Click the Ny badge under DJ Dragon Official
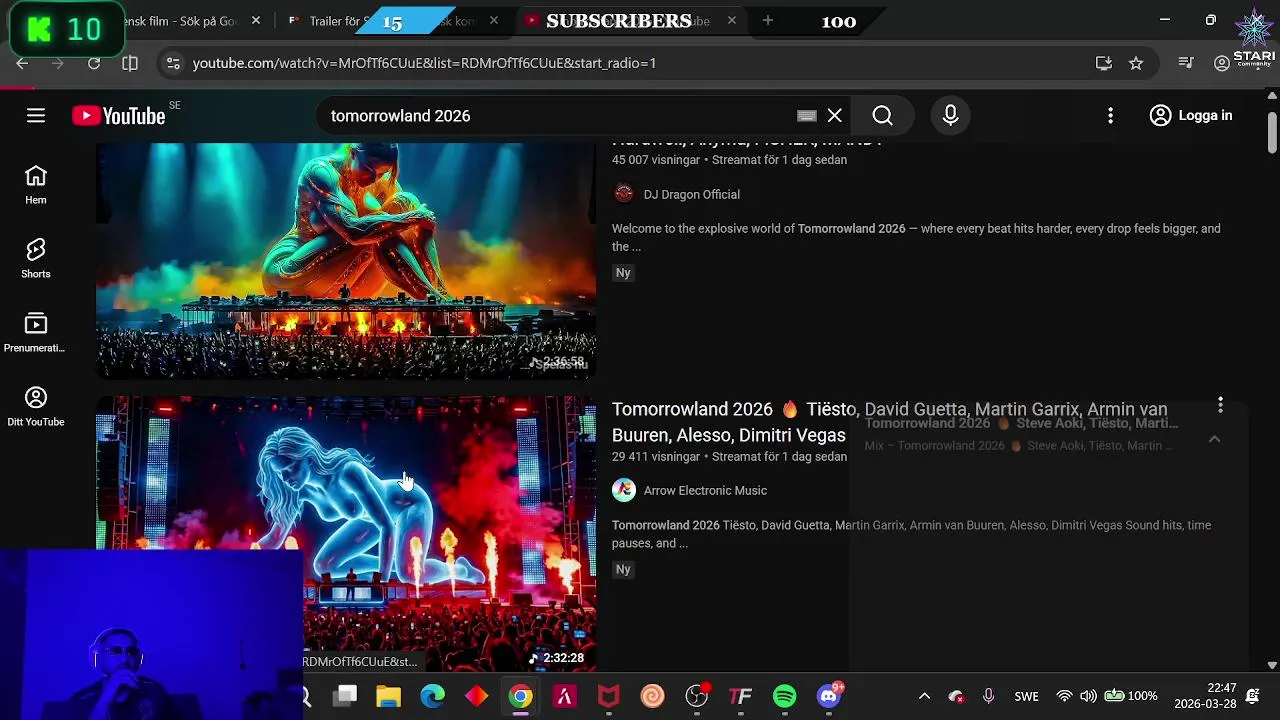 [x=623, y=273]
